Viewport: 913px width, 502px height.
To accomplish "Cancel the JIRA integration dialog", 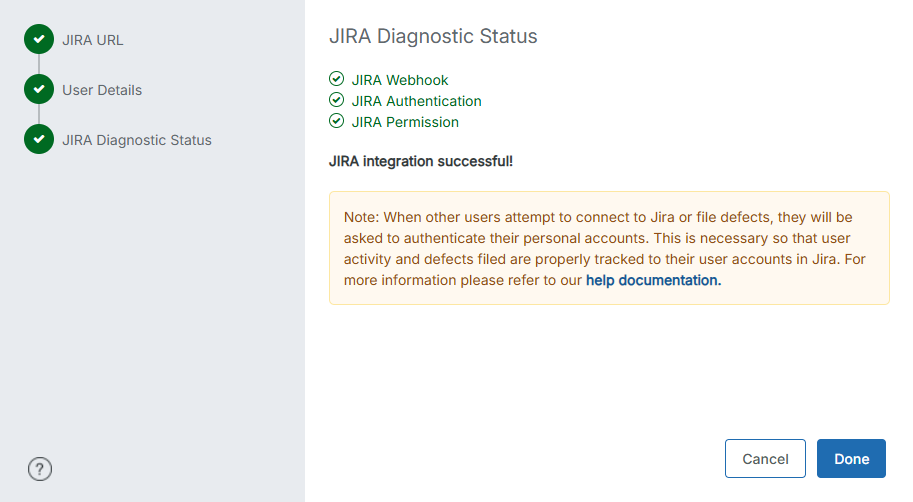I will [765, 458].
